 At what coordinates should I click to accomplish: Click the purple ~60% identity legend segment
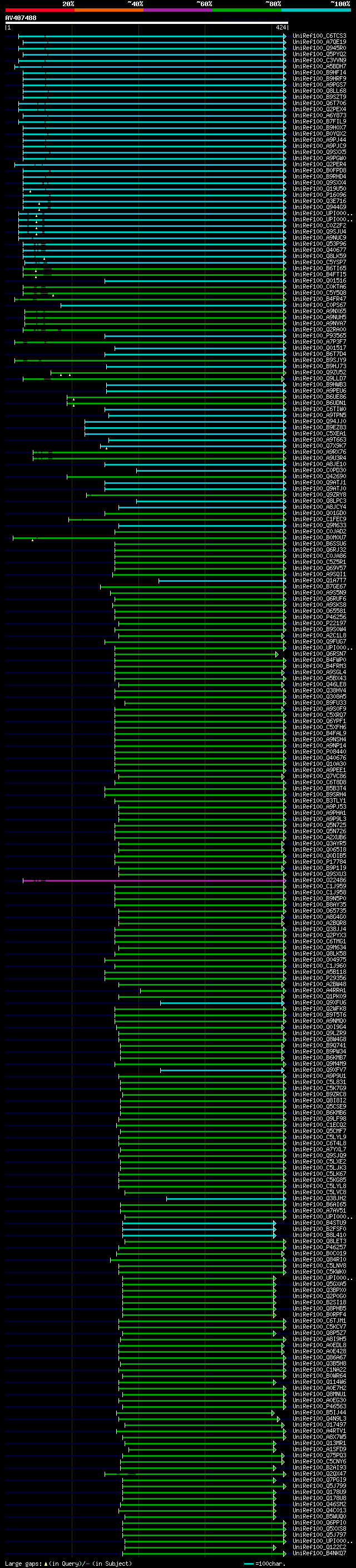[179, 10]
